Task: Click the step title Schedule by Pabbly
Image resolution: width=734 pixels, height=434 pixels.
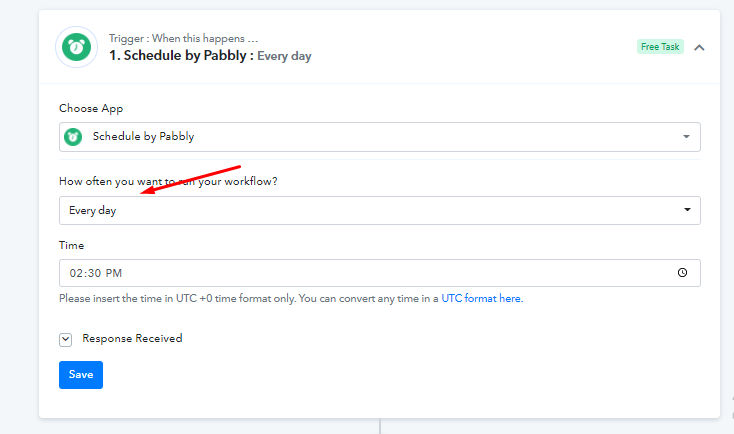Action: tap(178, 56)
